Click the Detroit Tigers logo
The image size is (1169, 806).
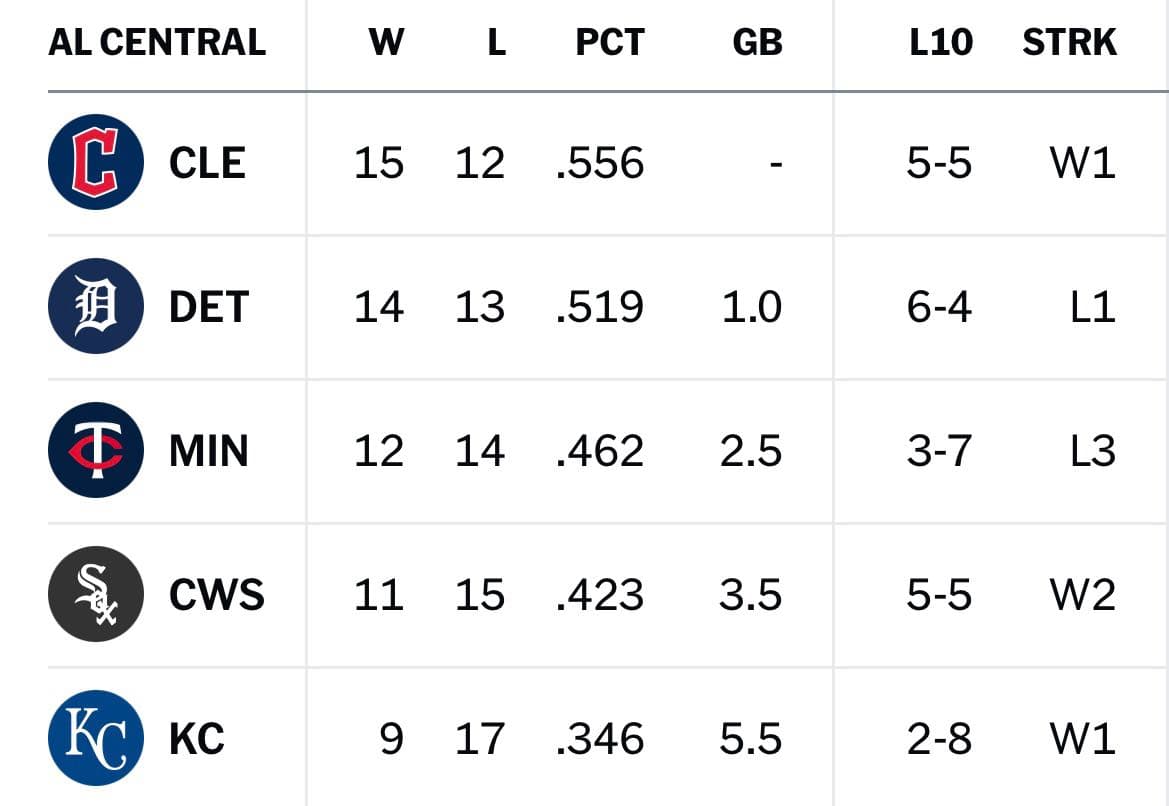(95, 306)
